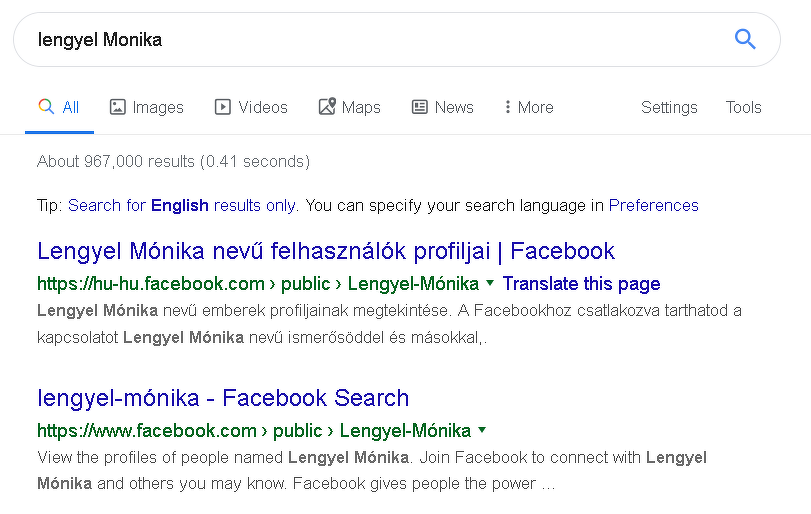Open the Settings menu
The image size is (811, 514).
(x=669, y=107)
